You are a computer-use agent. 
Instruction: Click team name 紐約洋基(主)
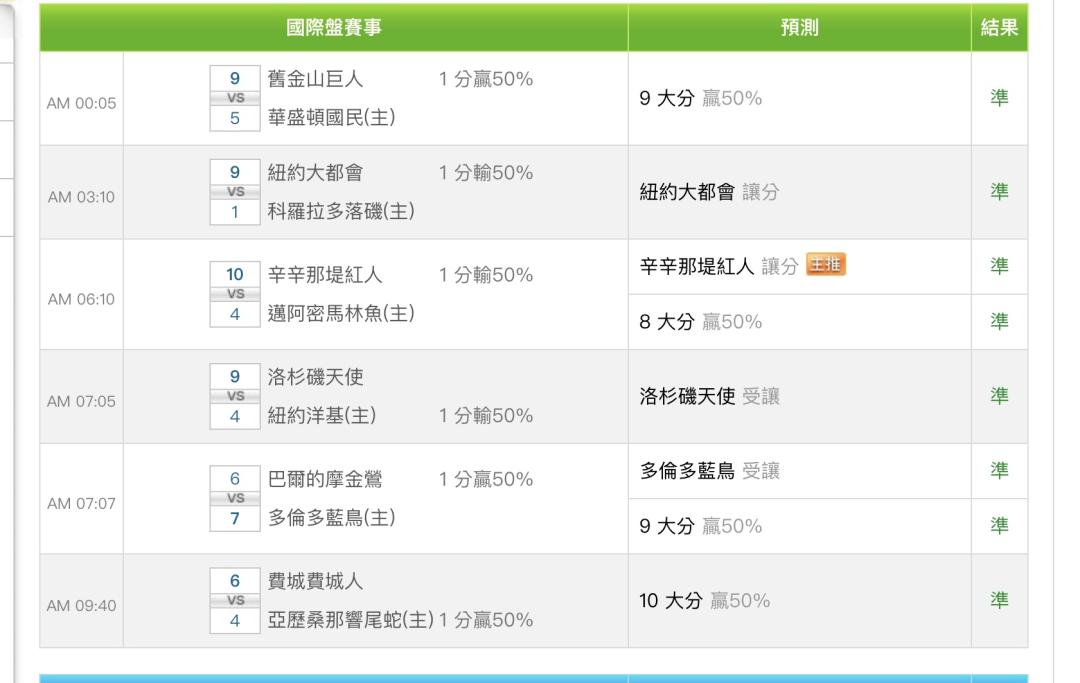pyautogui.click(x=322, y=415)
